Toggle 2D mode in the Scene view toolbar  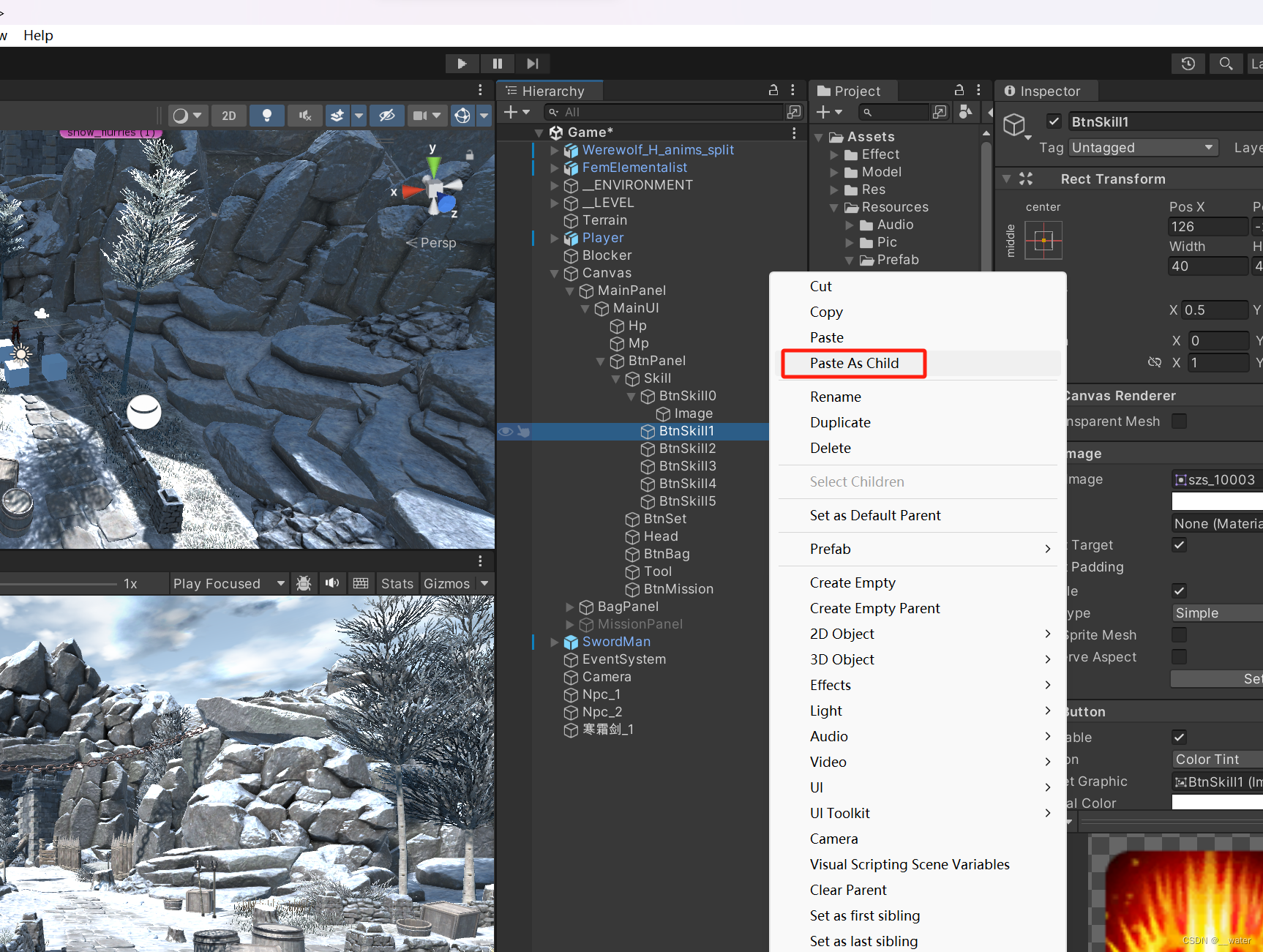coord(229,115)
